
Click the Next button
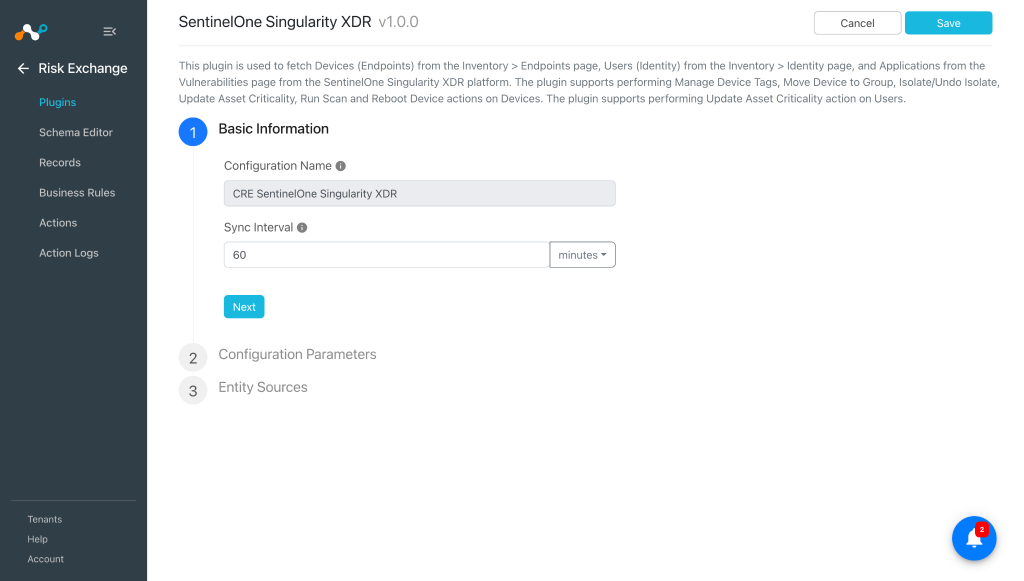(x=244, y=307)
